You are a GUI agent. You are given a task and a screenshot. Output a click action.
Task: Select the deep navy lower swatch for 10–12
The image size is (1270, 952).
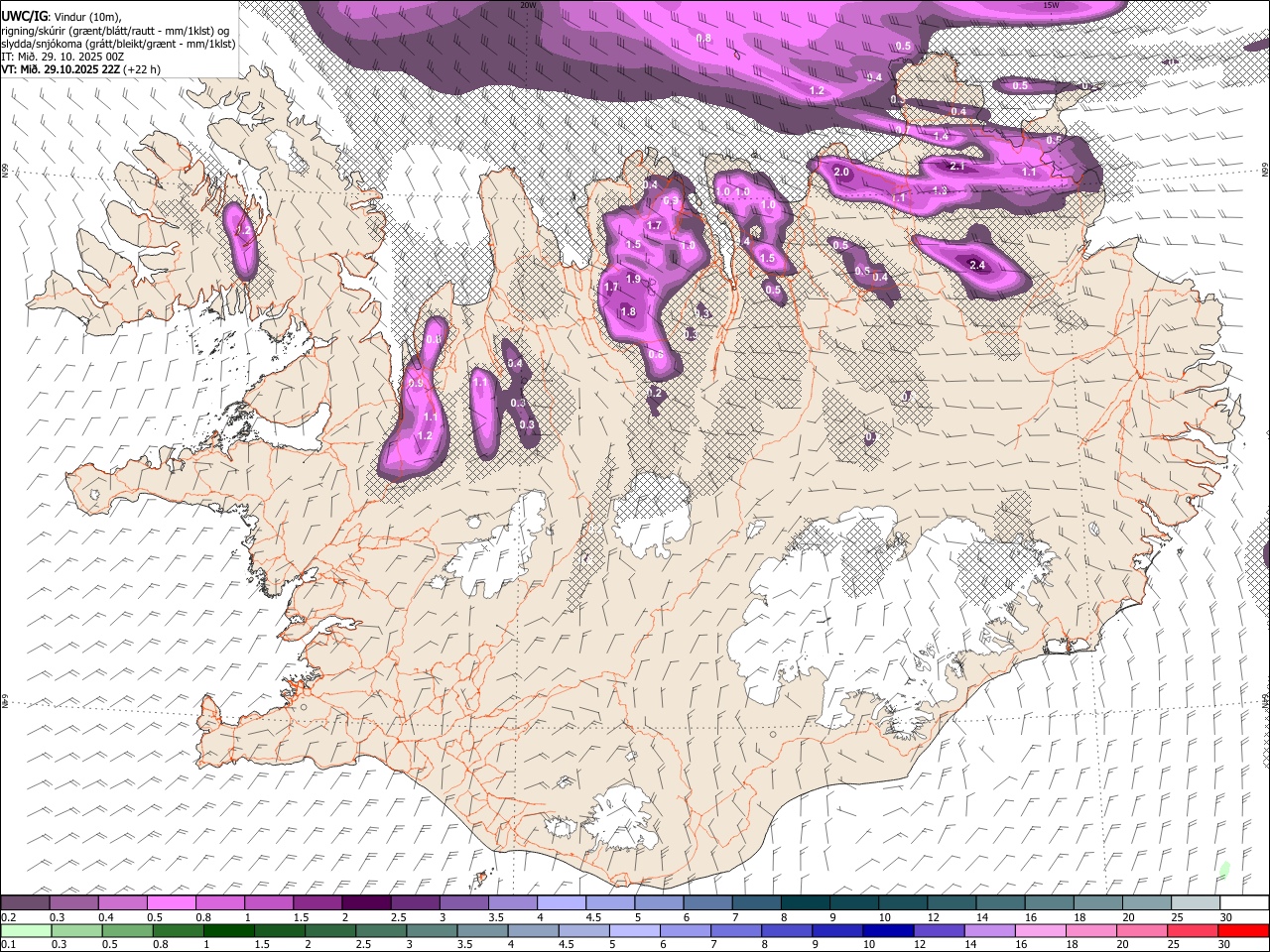888,930
